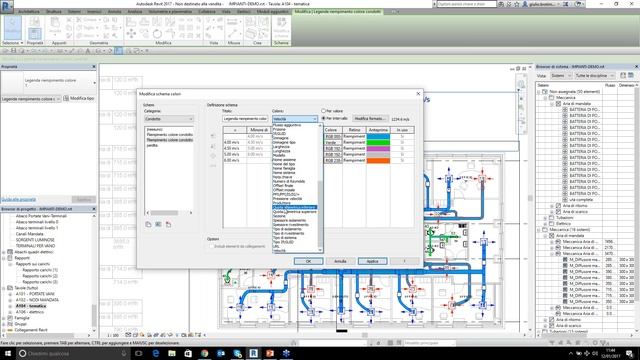Viewport: 640px width, 360px height.
Task: Click the Modifica schema icon in Schema panel
Action: tap(281, 28)
